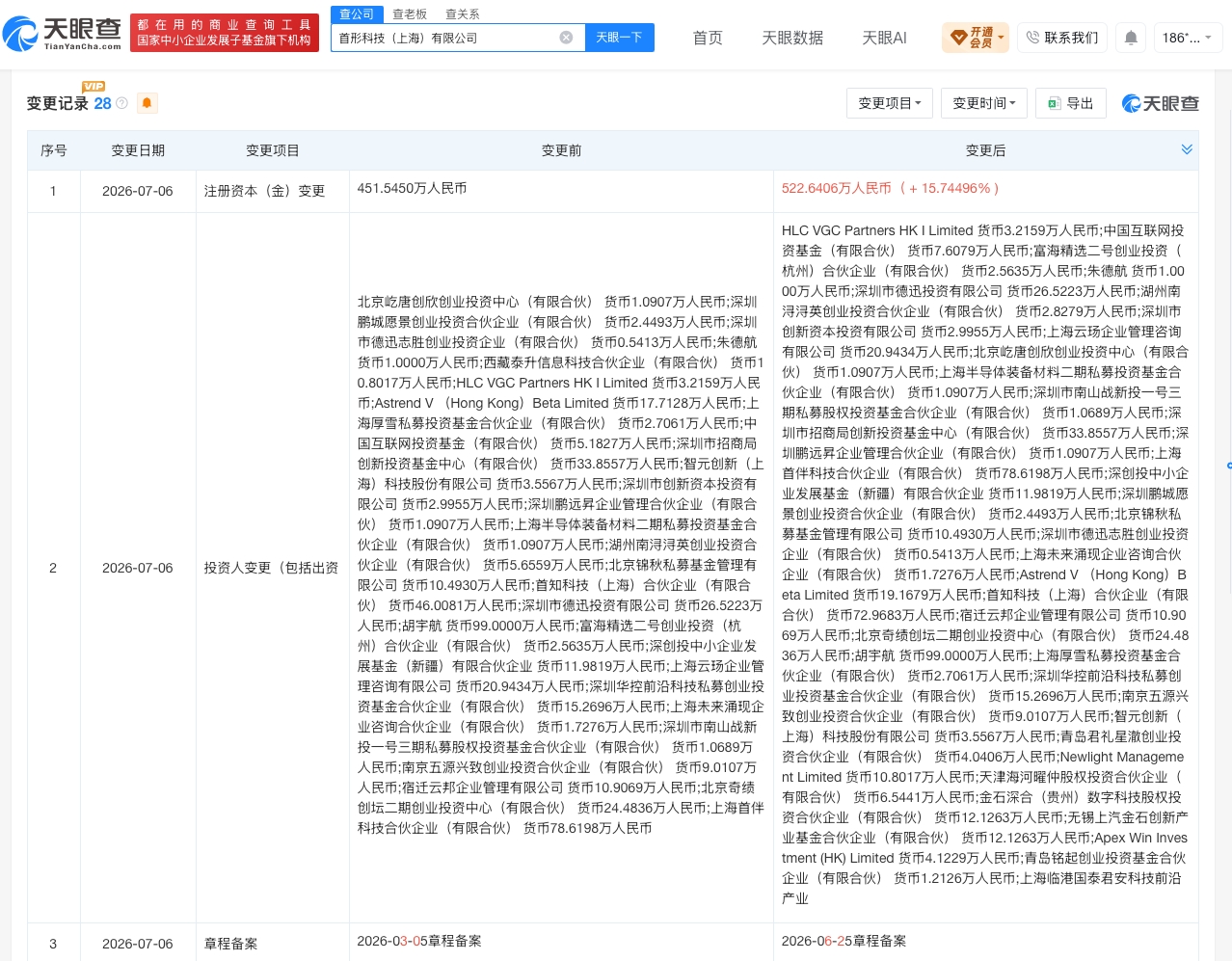The height and width of the screenshot is (961, 1232).
Task: Click the record count 28 beside 变更记录
Action: [x=102, y=103]
